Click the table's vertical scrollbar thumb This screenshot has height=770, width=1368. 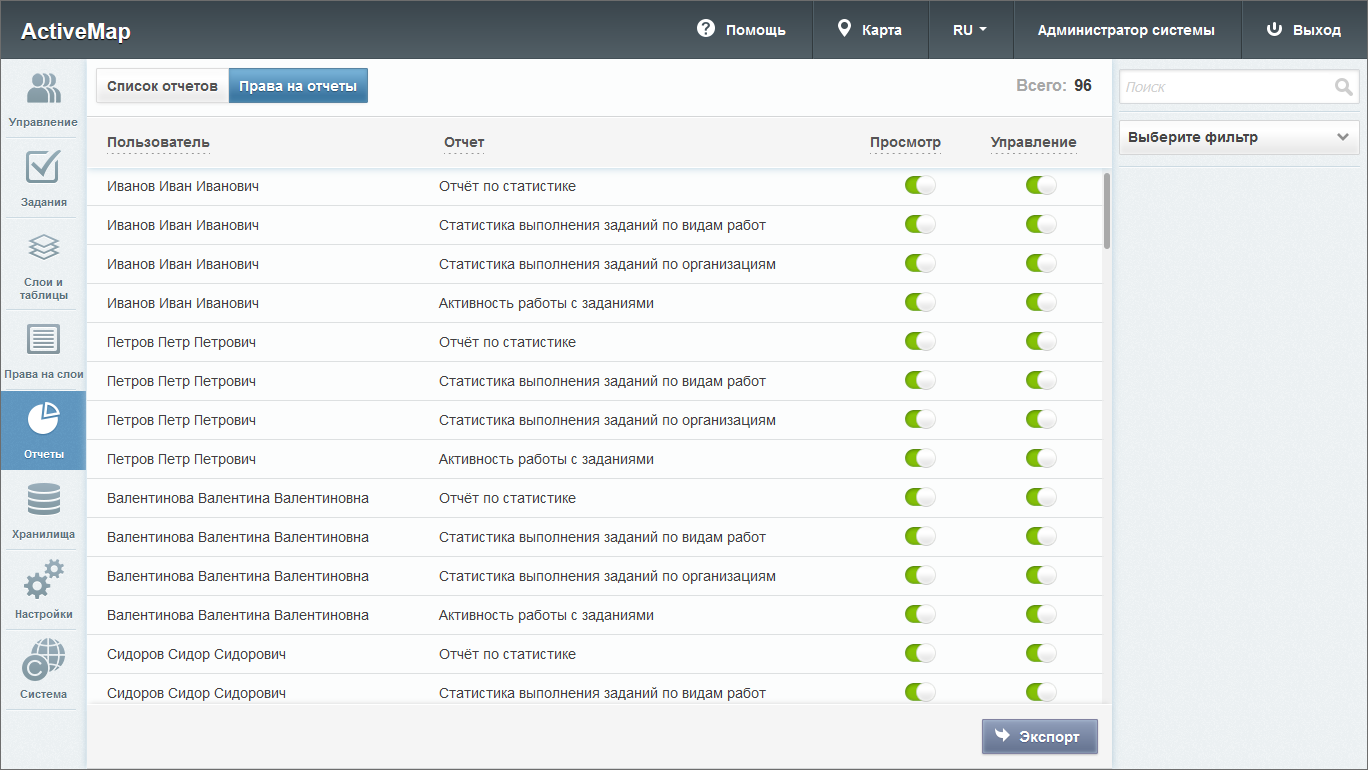click(1106, 210)
